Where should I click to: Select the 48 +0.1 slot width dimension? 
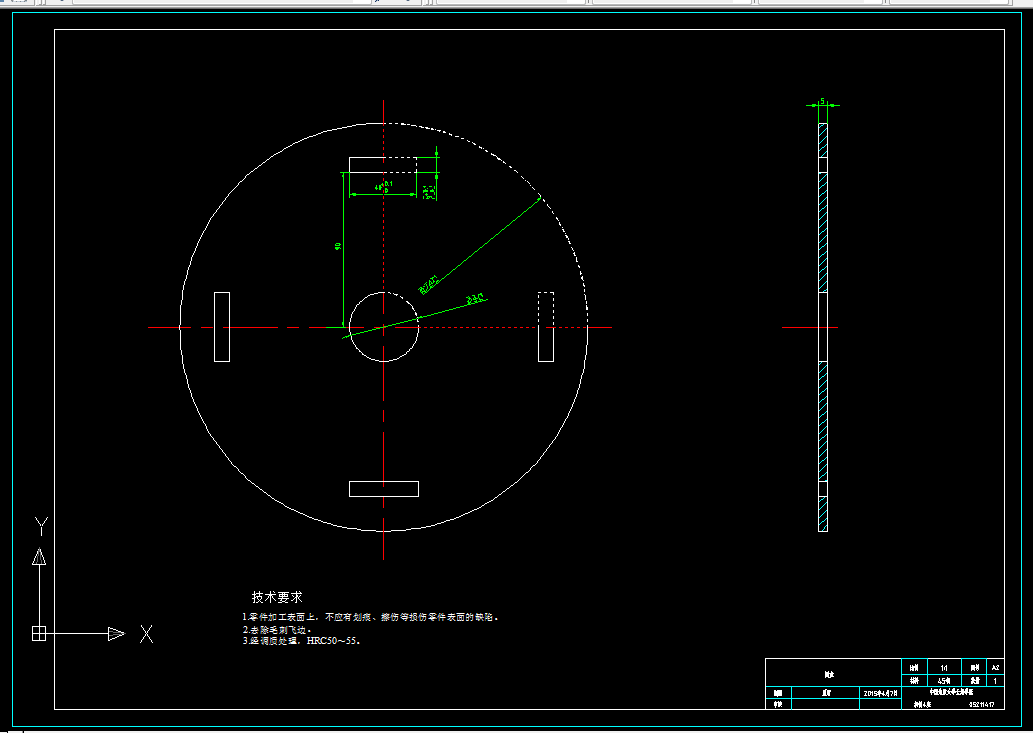[384, 186]
